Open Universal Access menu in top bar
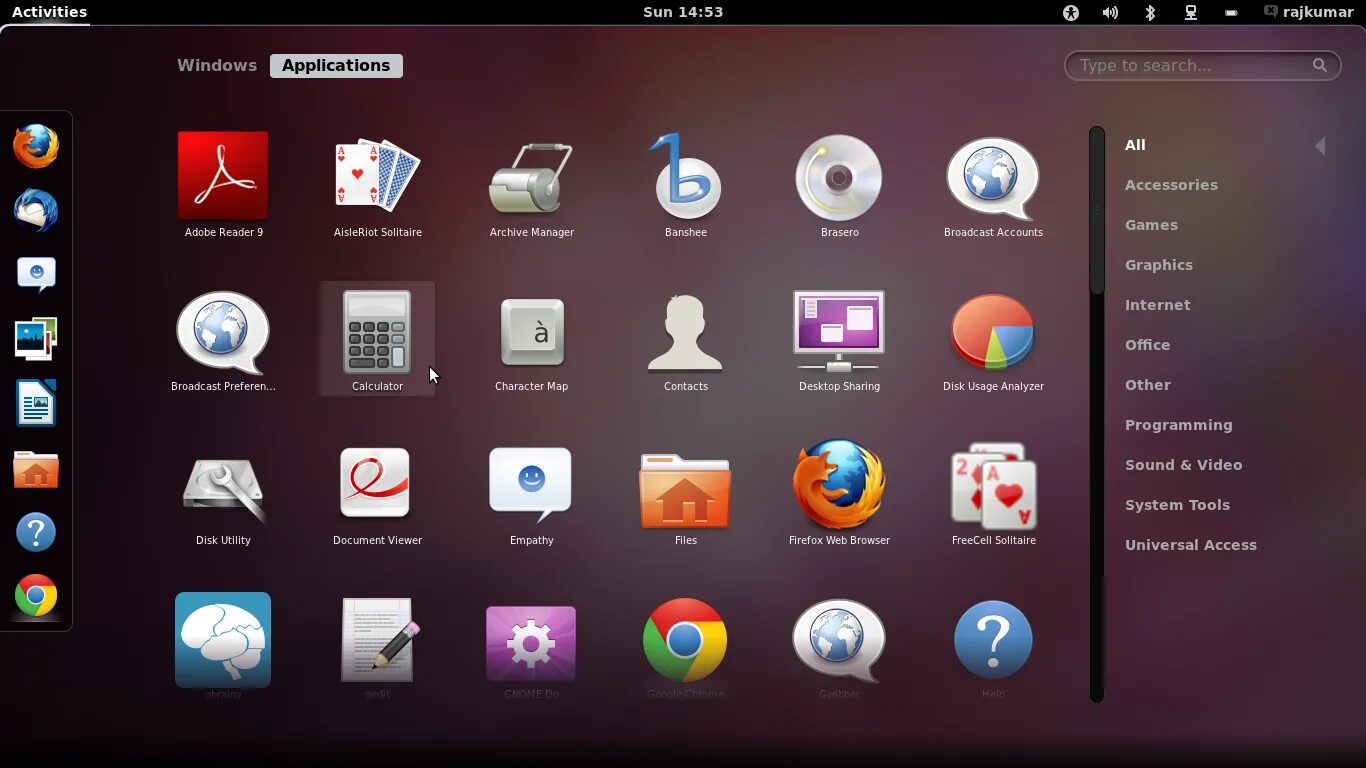Image resolution: width=1366 pixels, height=768 pixels. coord(1071,12)
